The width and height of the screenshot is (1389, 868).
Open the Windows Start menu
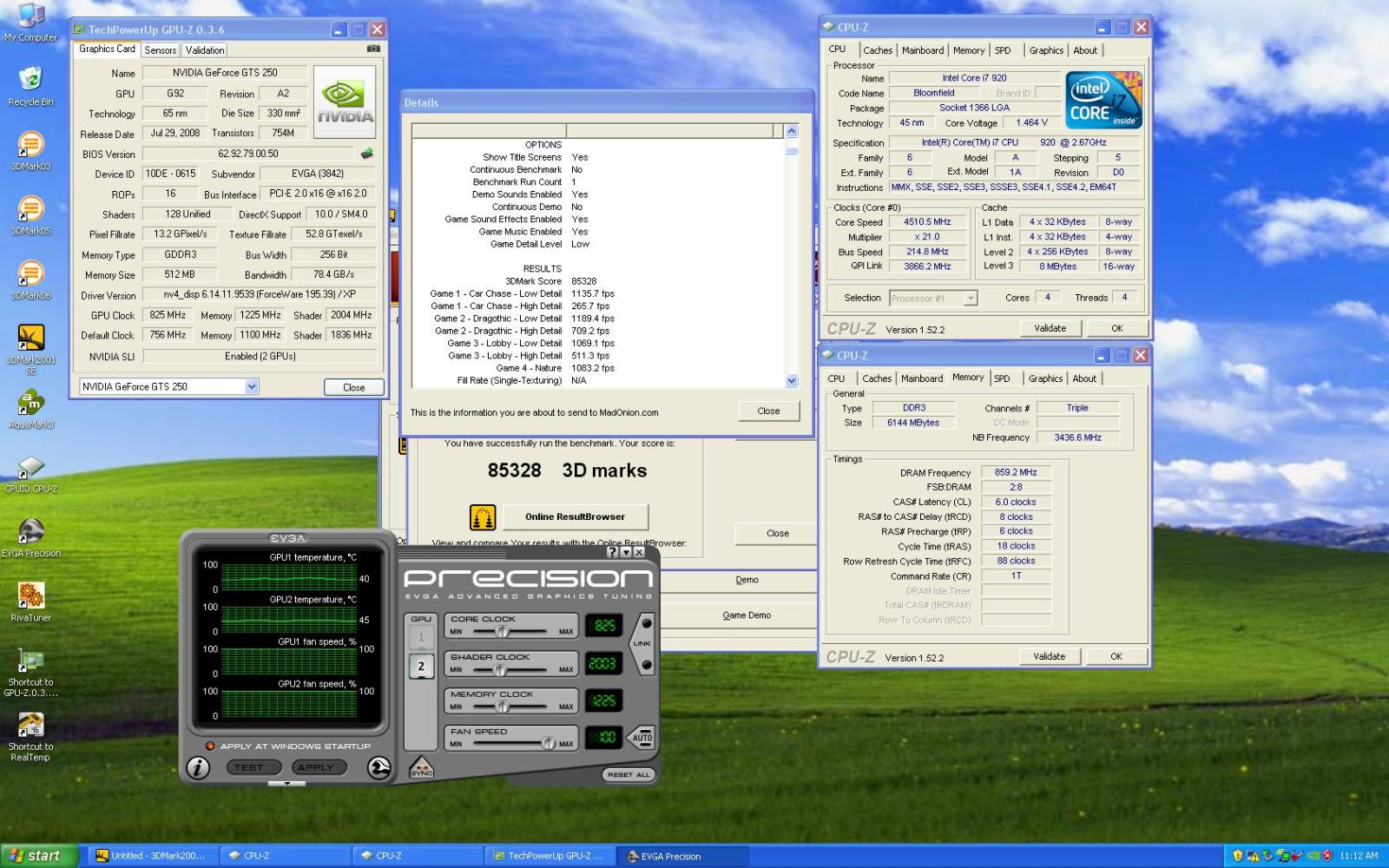click(40, 856)
